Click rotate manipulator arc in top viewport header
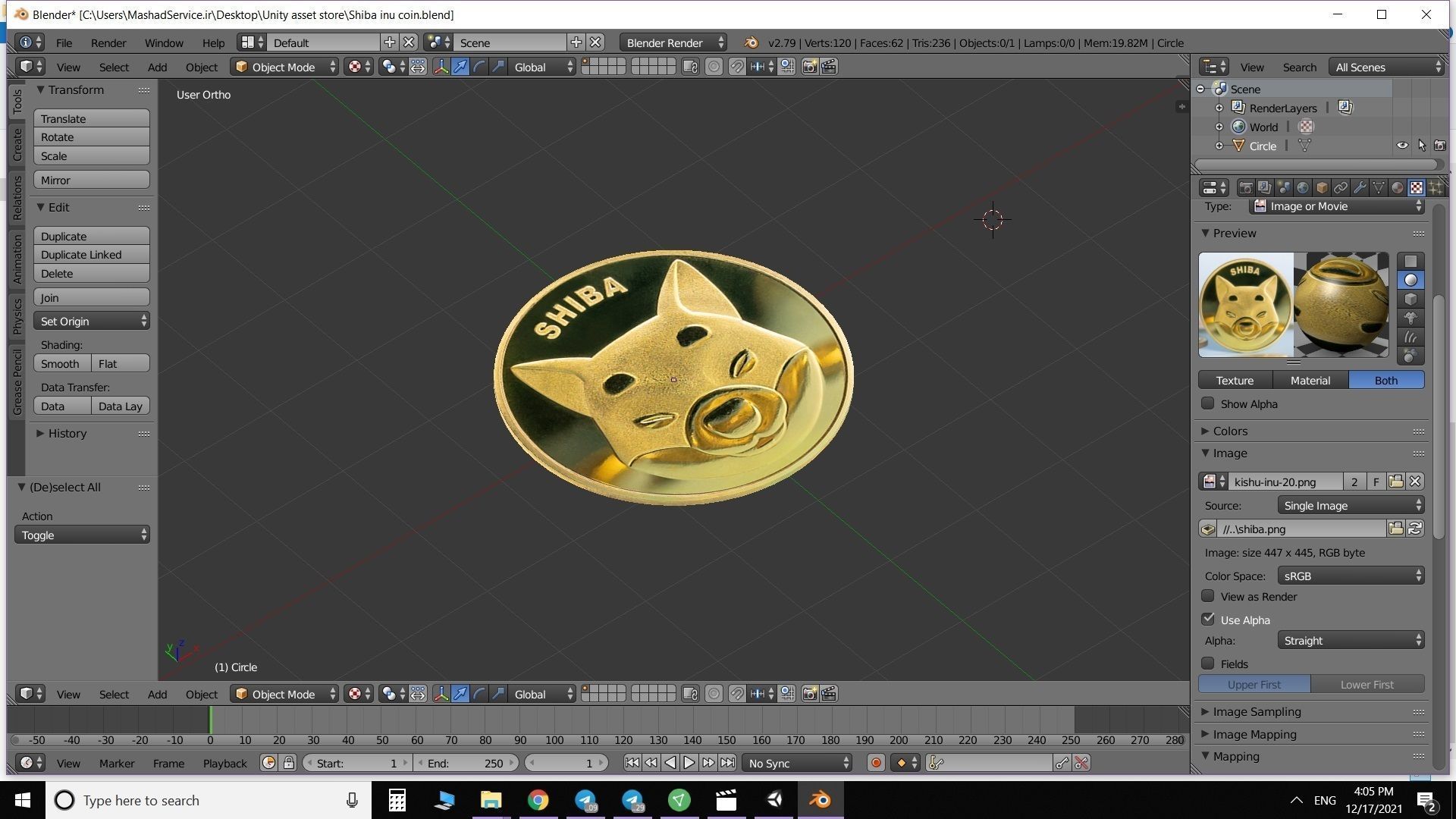The image size is (1456, 819). point(479,67)
